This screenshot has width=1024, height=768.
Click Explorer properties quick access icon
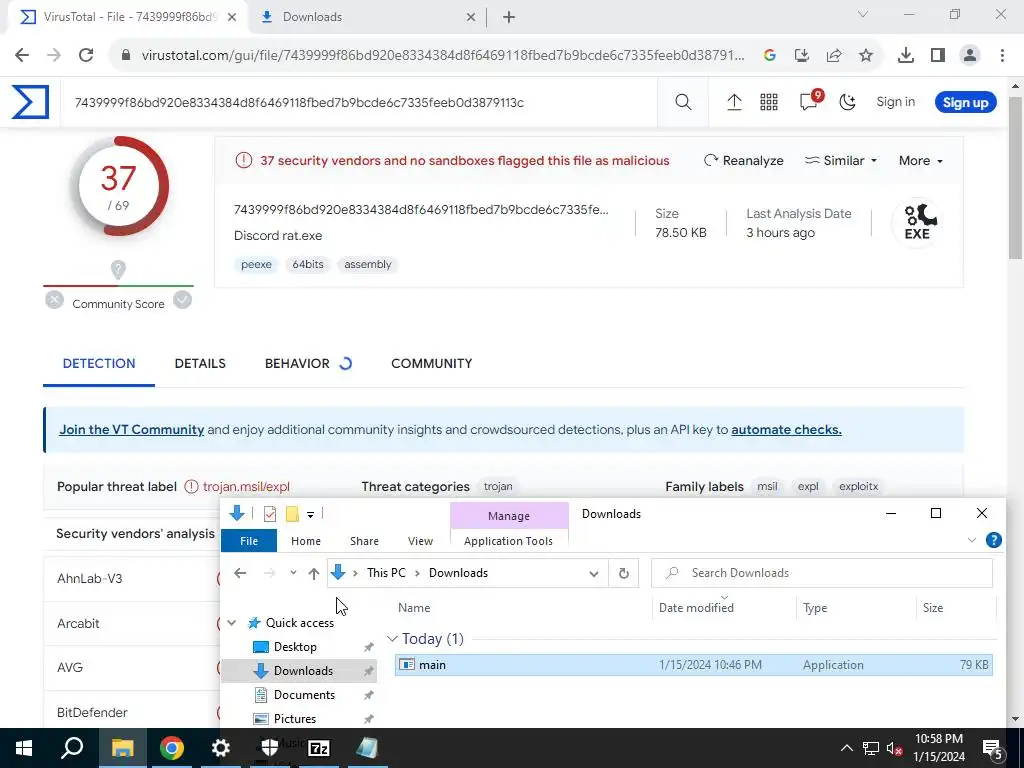(269, 514)
